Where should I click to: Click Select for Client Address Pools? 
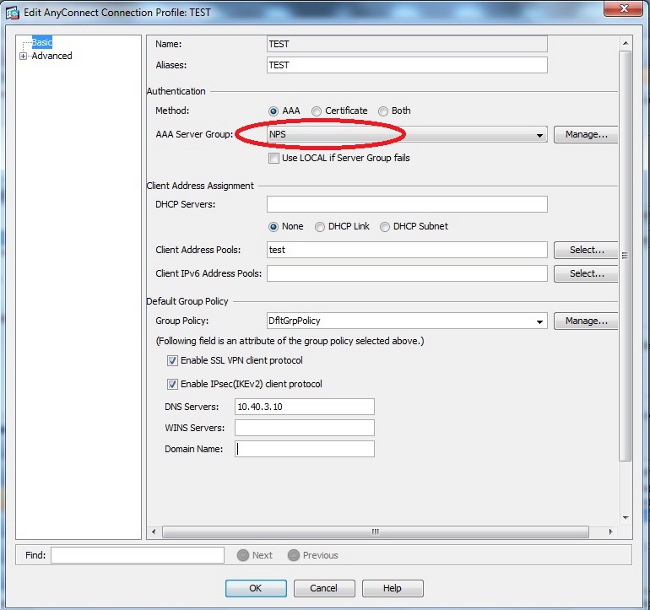tap(586, 250)
